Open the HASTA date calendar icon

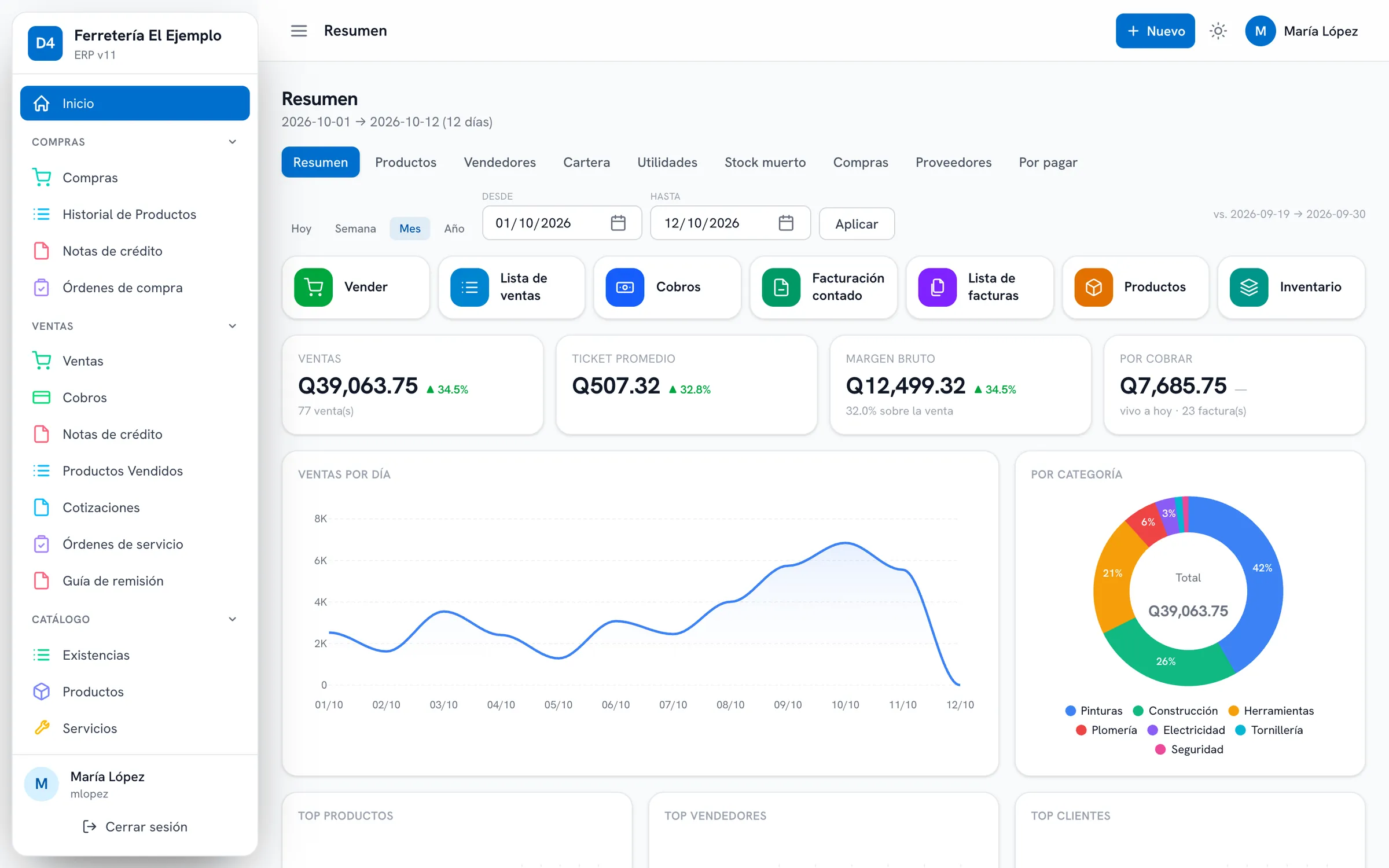[x=785, y=223]
